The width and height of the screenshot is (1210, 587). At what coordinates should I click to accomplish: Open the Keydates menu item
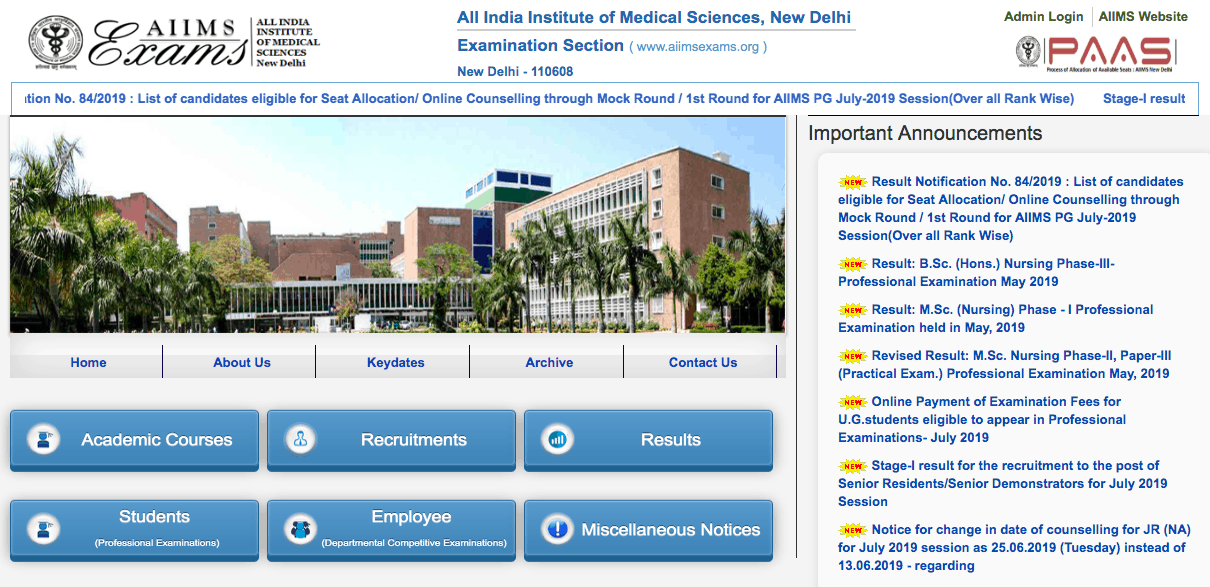tap(395, 362)
